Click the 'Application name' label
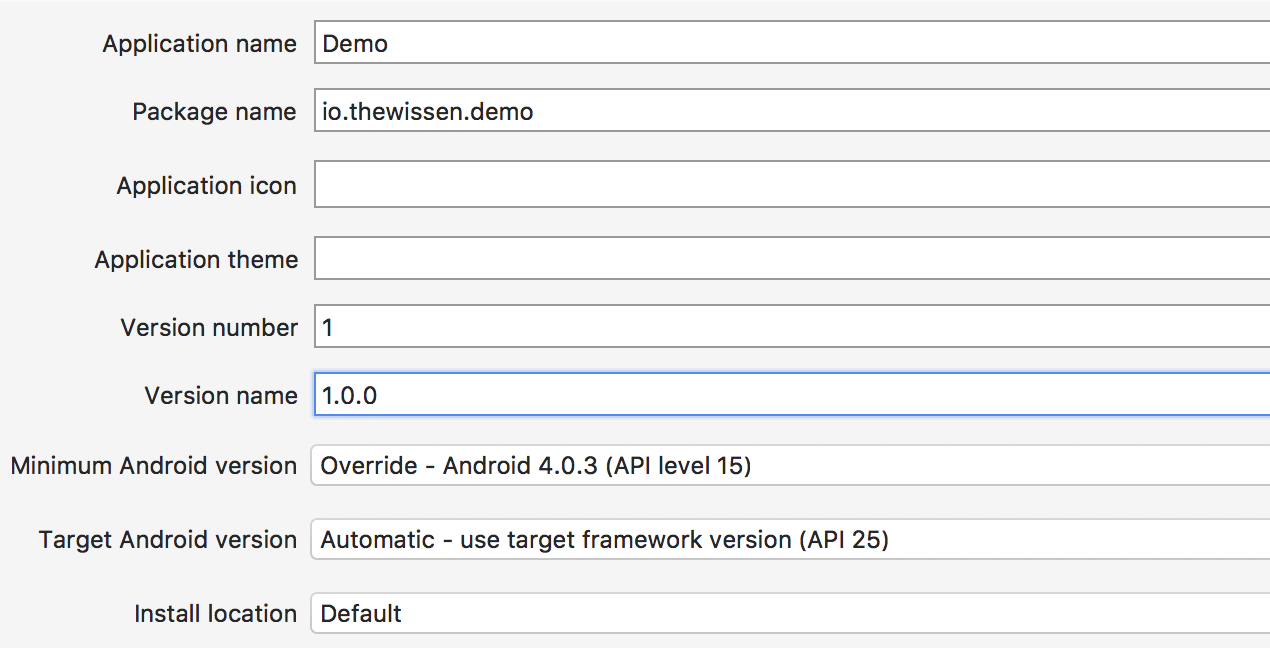This screenshot has height=648, width=1270. pos(199,43)
